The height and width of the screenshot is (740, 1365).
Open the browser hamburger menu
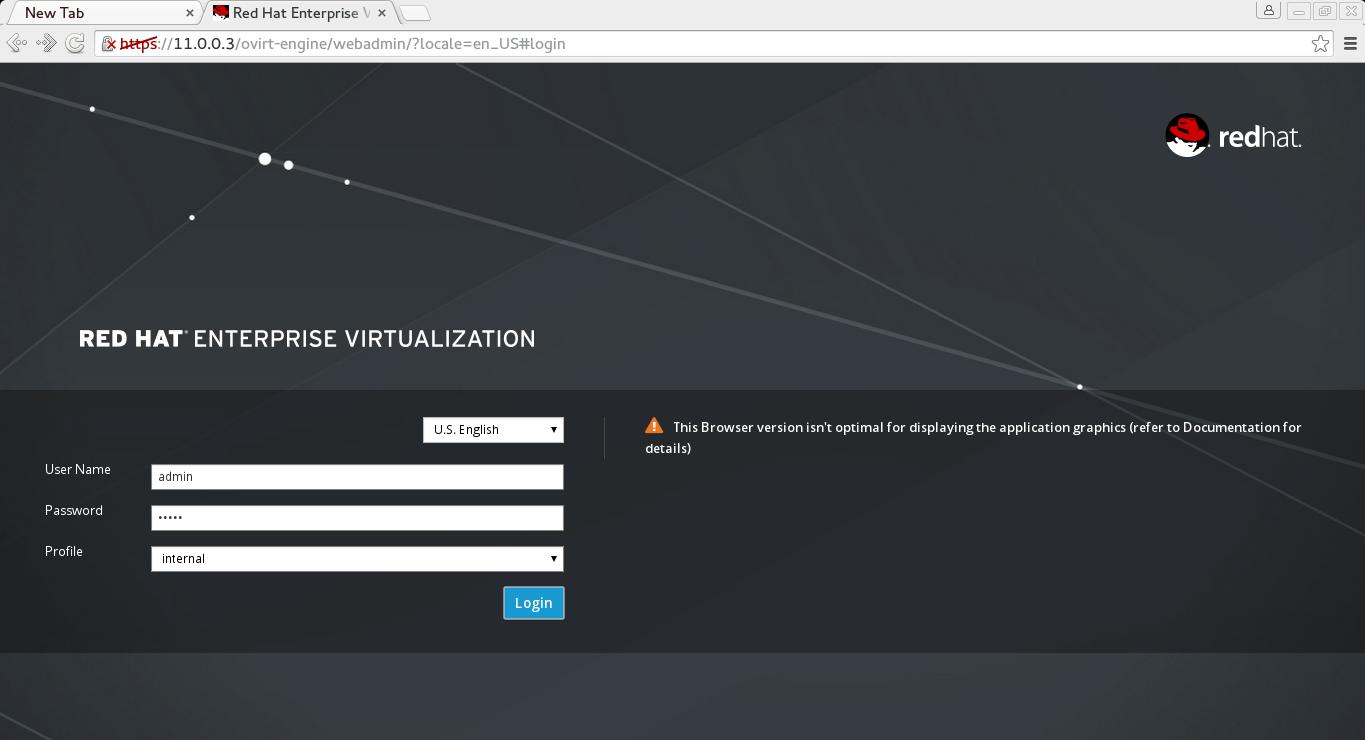1350,43
